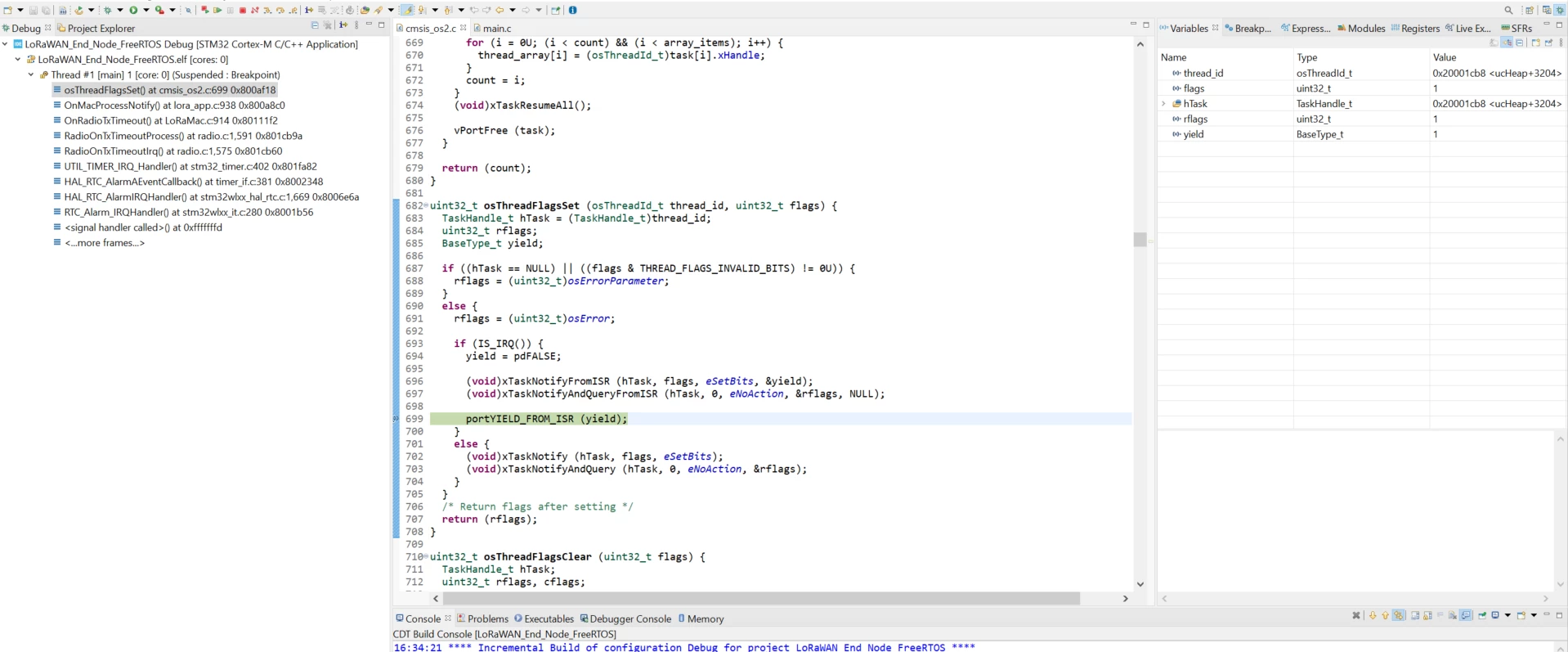Switch to the main.c editor tab
This screenshot has height=652, width=1568.
pos(492,28)
